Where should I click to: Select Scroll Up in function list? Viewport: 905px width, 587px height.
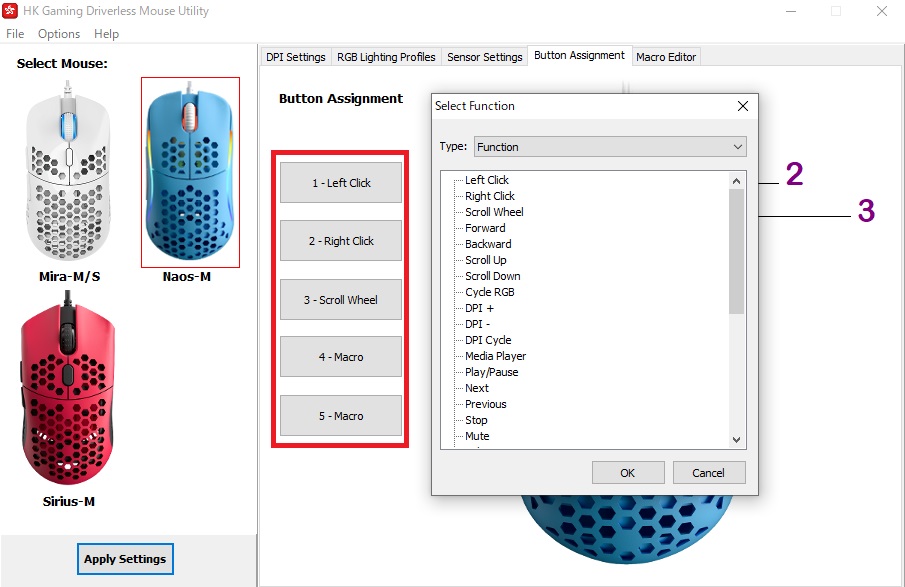pos(485,260)
